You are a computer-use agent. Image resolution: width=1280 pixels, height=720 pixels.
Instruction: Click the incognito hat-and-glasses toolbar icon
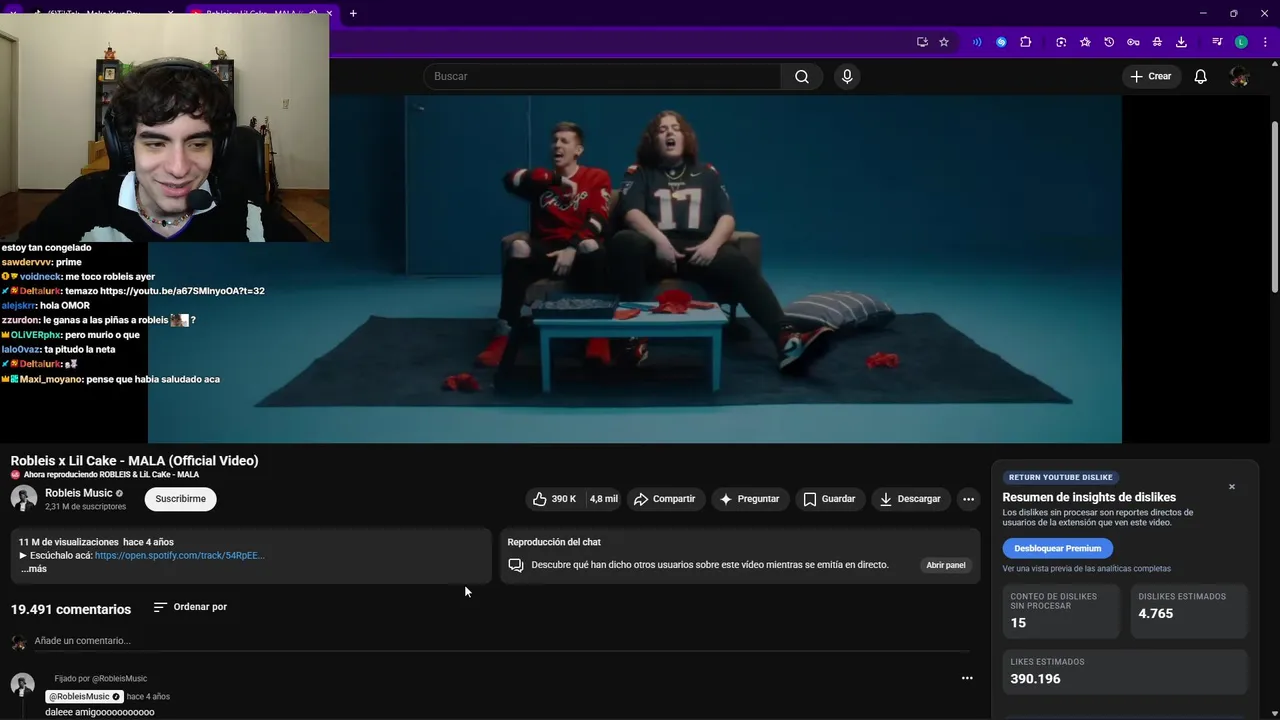coord(1157,42)
